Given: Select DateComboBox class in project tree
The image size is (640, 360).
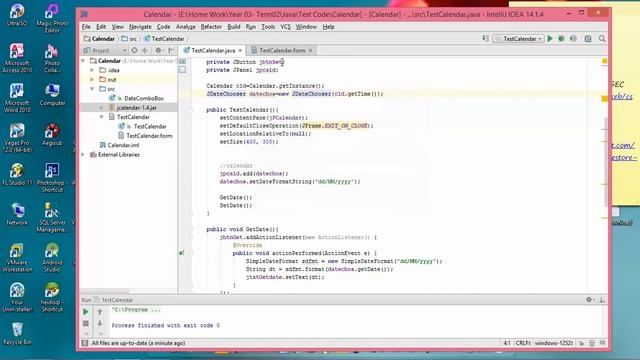Looking at the screenshot, I should pyautogui.click(x=140, y=98).
